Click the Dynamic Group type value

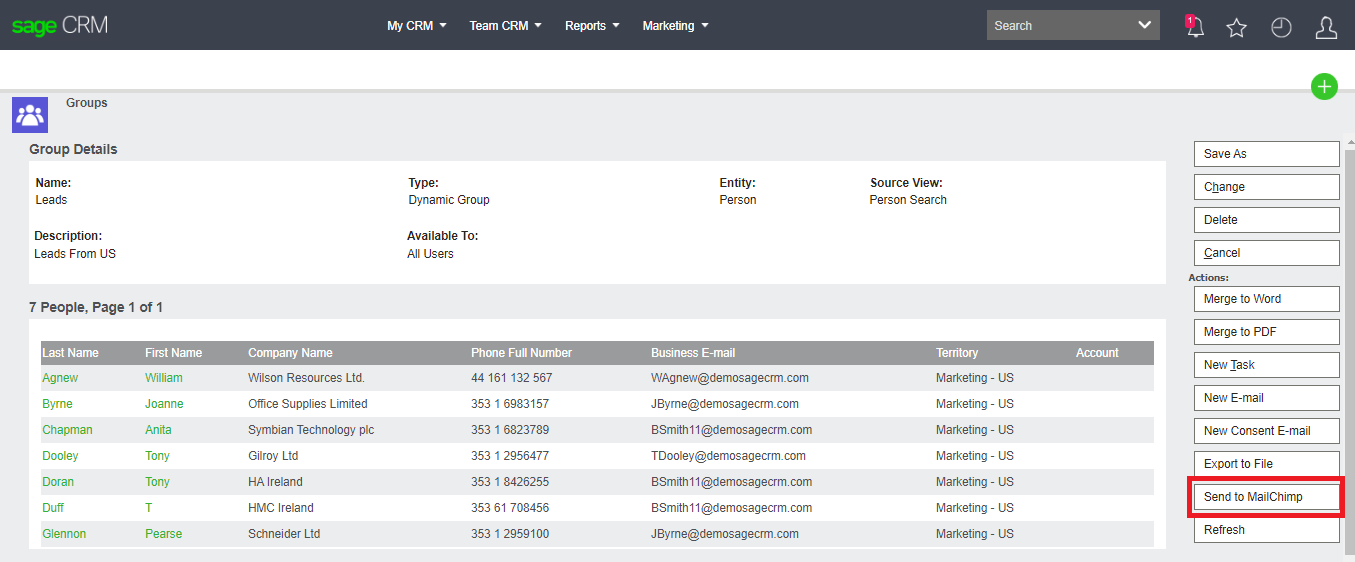click(x=449, y=200)
